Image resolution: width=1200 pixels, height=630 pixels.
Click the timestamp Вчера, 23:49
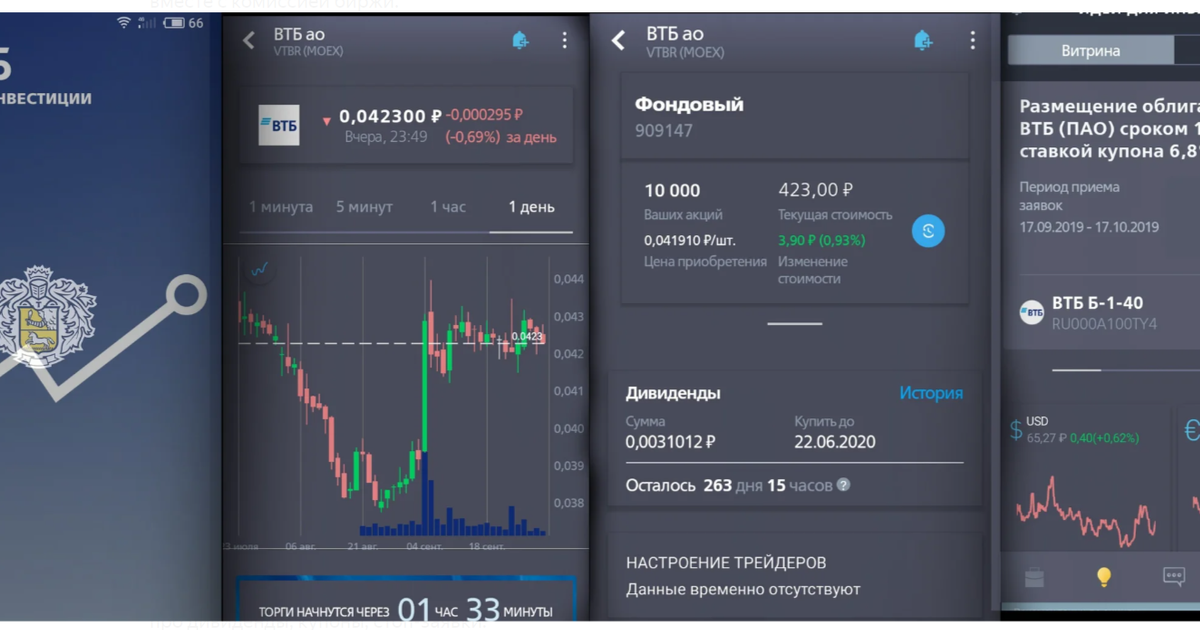(386, 137)
